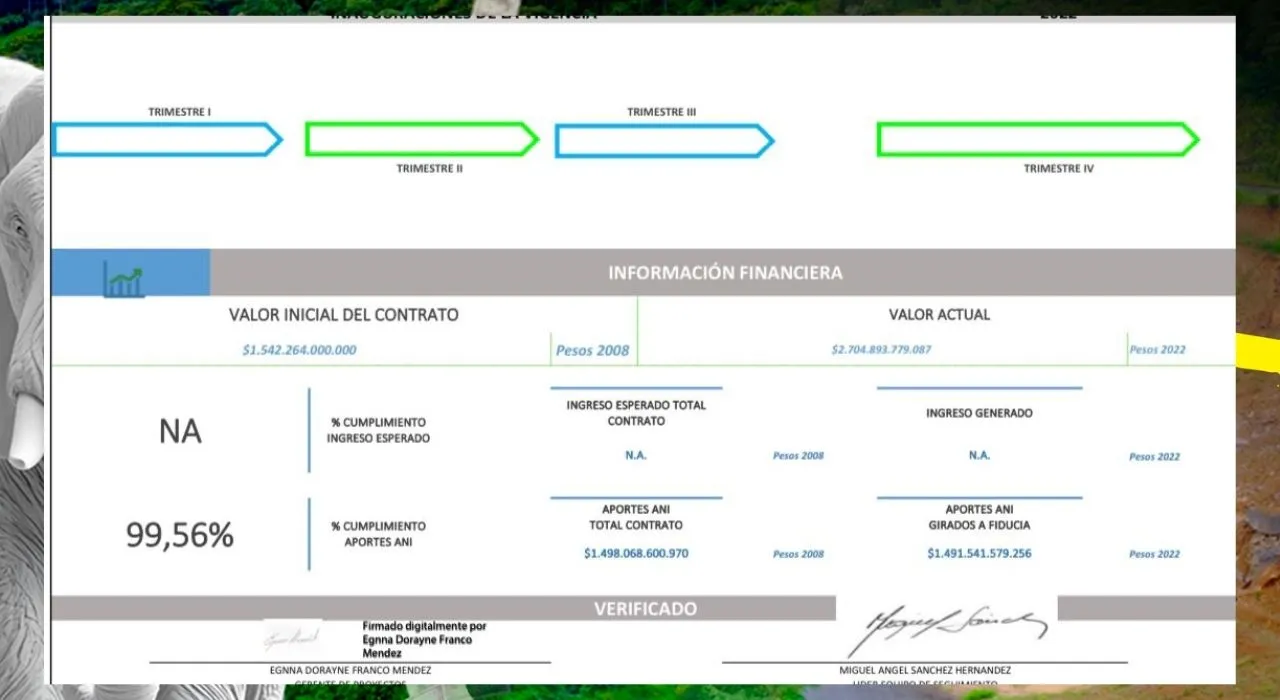The image size is (1280, 700).
Task: Click INGRESO ESPERADO TOTAL CONTRATO heading
Action: (636, 413)
